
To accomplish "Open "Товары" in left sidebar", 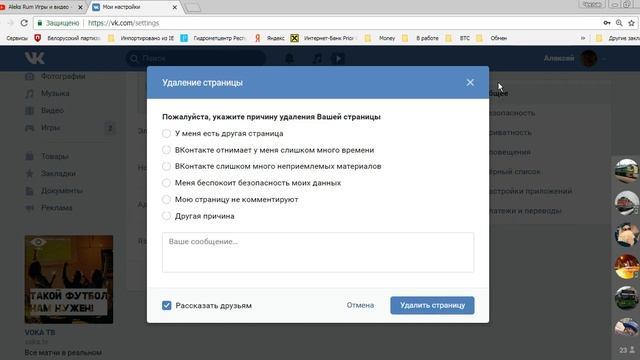I will click(55, 156).
